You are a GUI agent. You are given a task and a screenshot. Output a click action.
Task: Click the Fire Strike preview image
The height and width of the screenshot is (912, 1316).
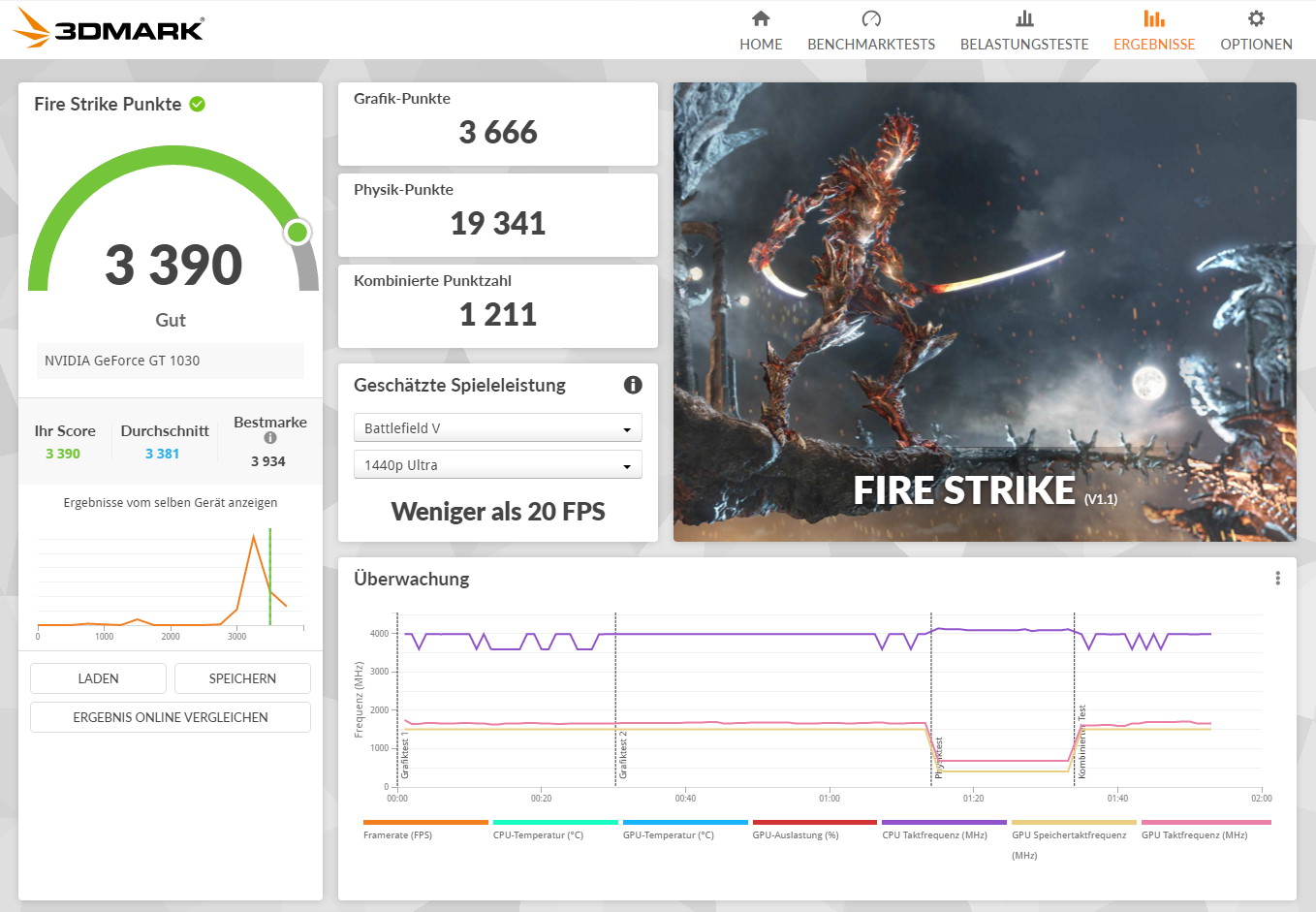point(985,312)
